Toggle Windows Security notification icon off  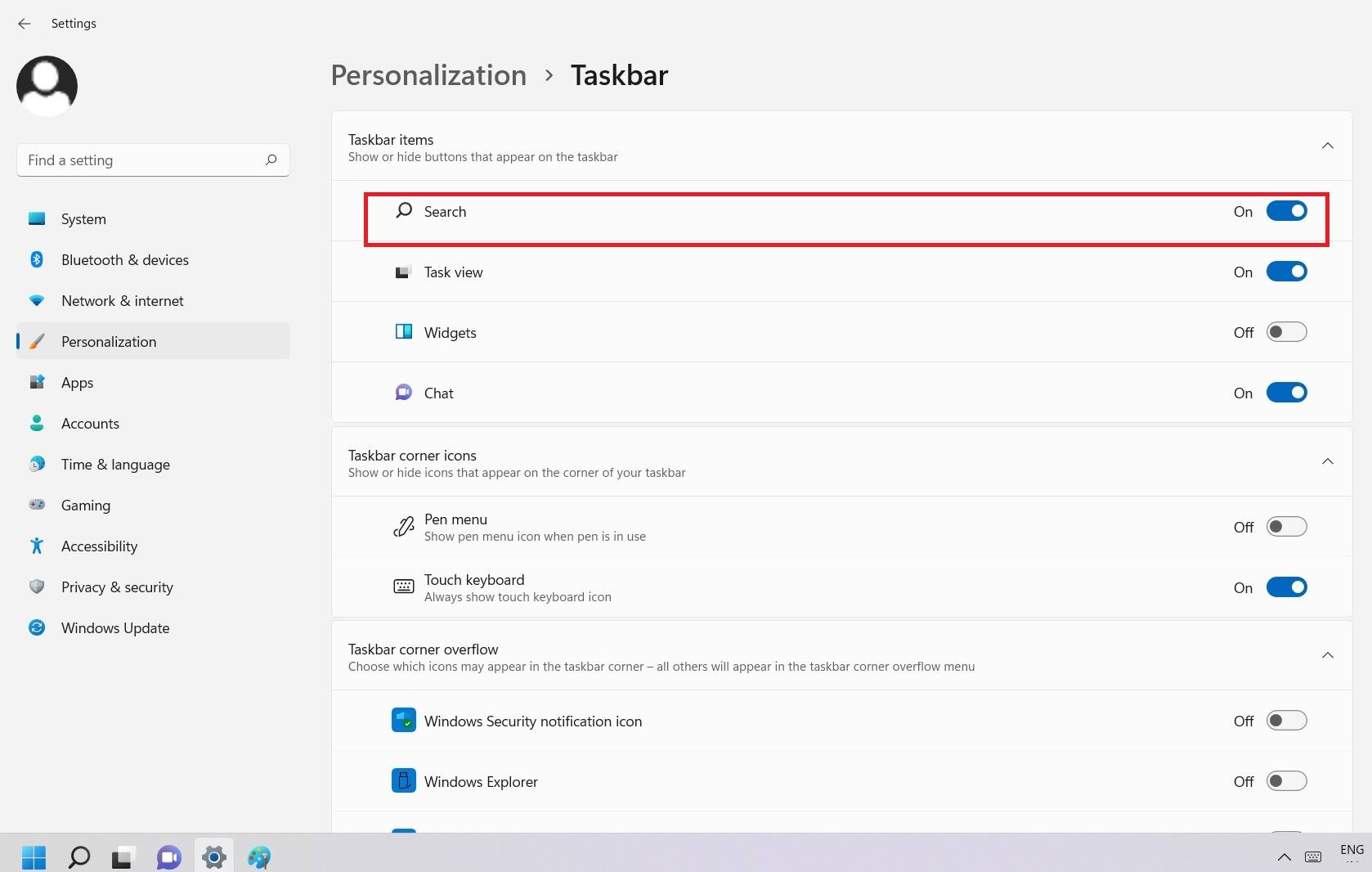coord(1286,721)
